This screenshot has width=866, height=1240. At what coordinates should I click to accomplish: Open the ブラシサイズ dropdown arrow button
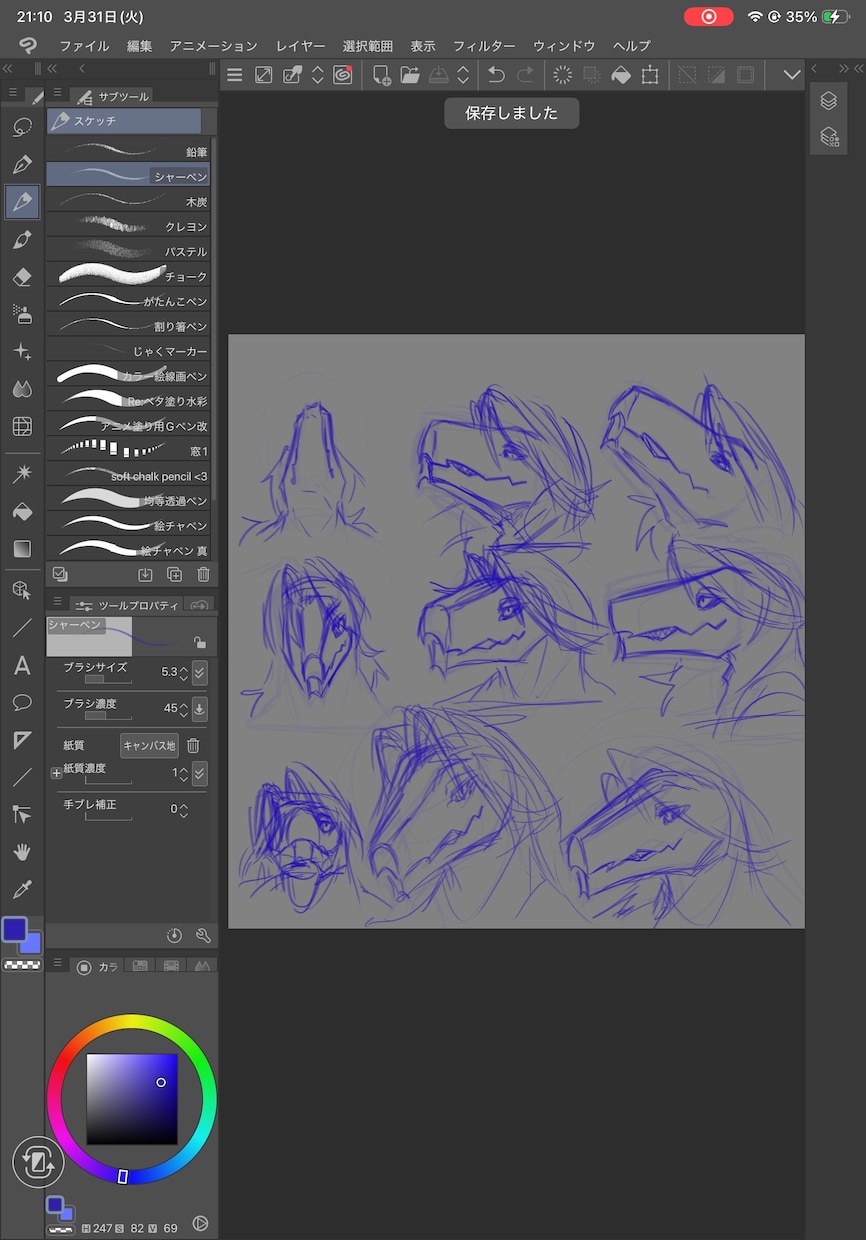point(199,673)
